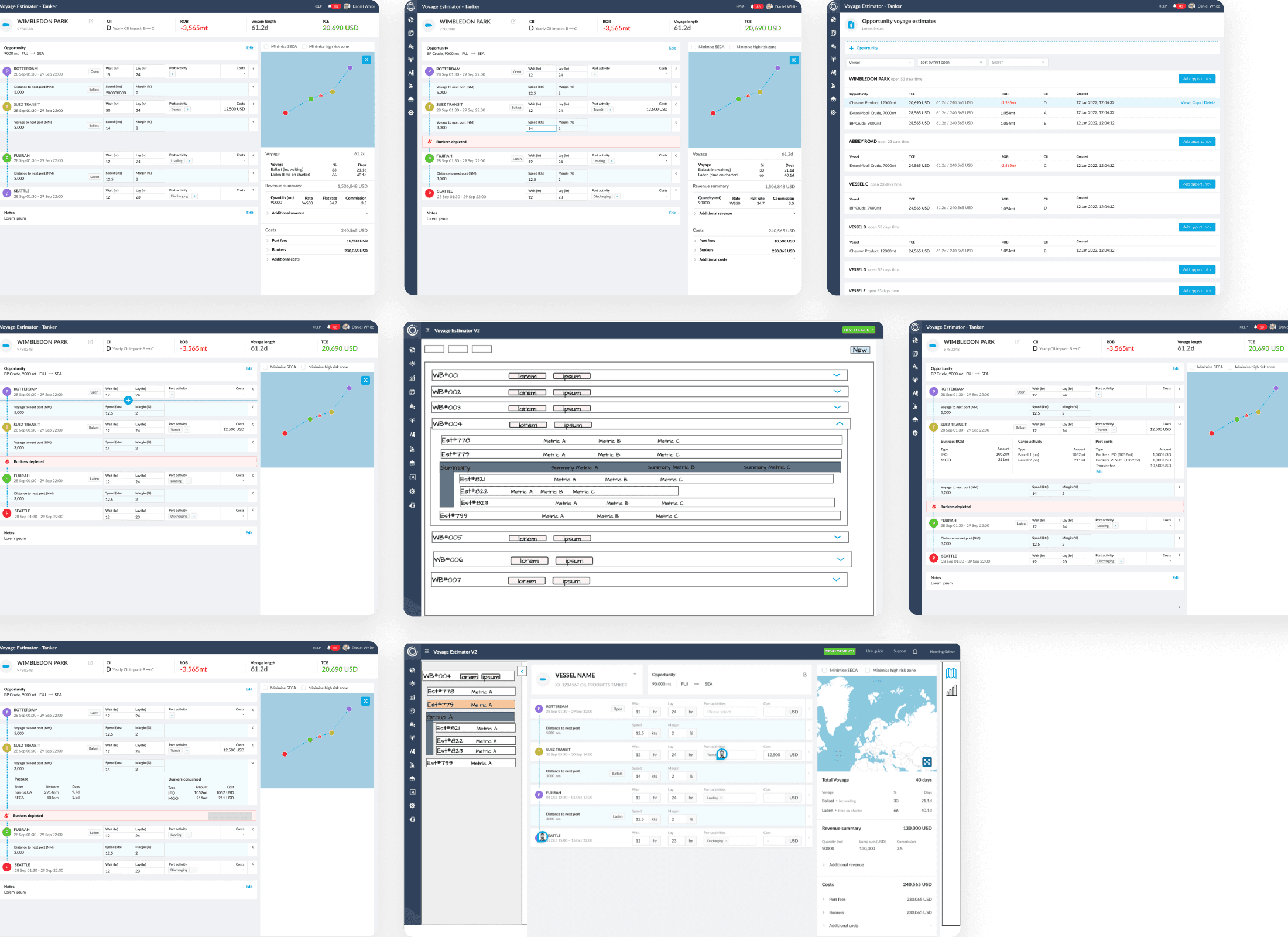Select Est#799 in workbook side list

[x=471, y=763]
